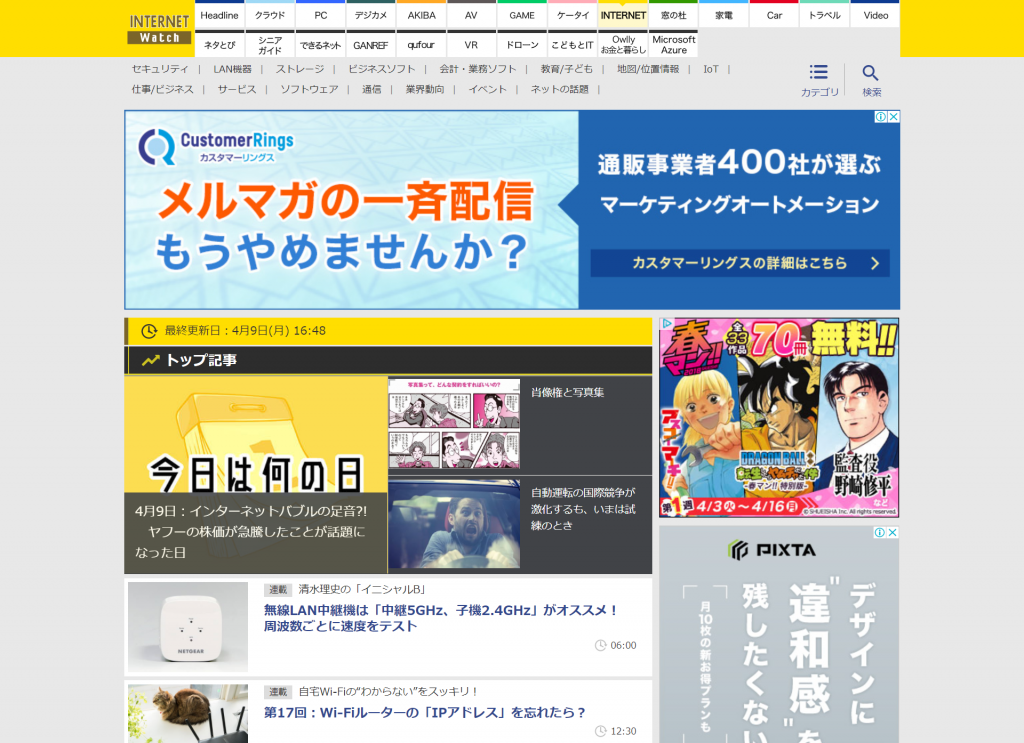Open the 窓の杜 tab
The image size is (1024, 743).
point(673,14)
